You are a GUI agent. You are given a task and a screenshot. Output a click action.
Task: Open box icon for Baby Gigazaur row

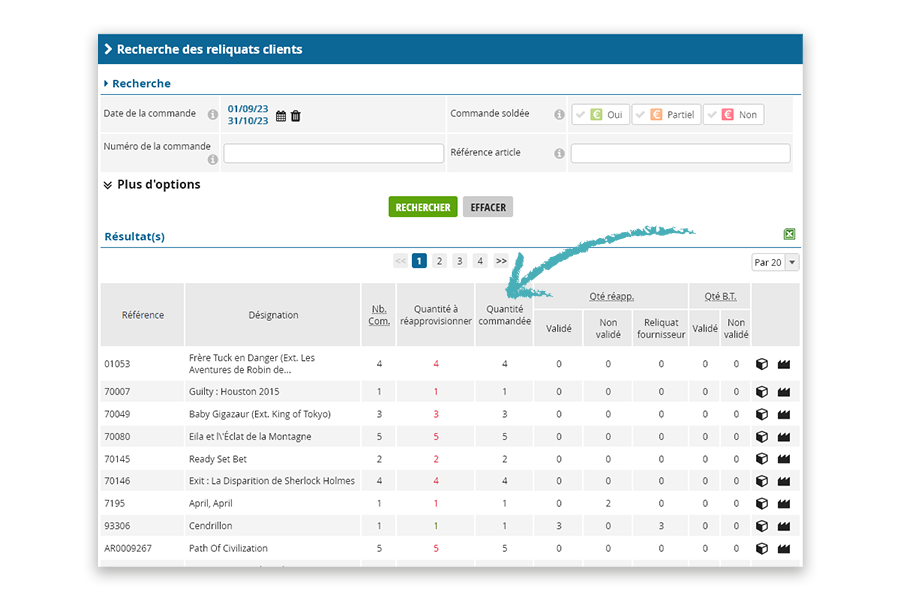click(x=762, y=414)
